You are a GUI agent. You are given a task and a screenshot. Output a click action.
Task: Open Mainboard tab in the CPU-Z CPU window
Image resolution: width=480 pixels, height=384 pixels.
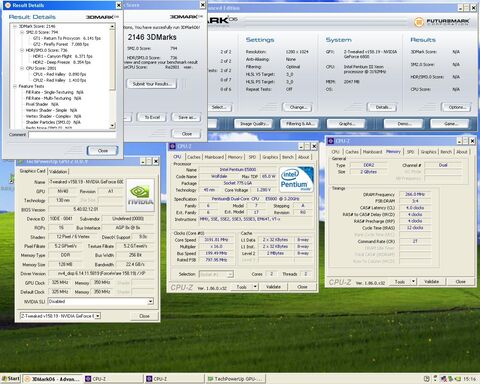(x=214, y=157)
